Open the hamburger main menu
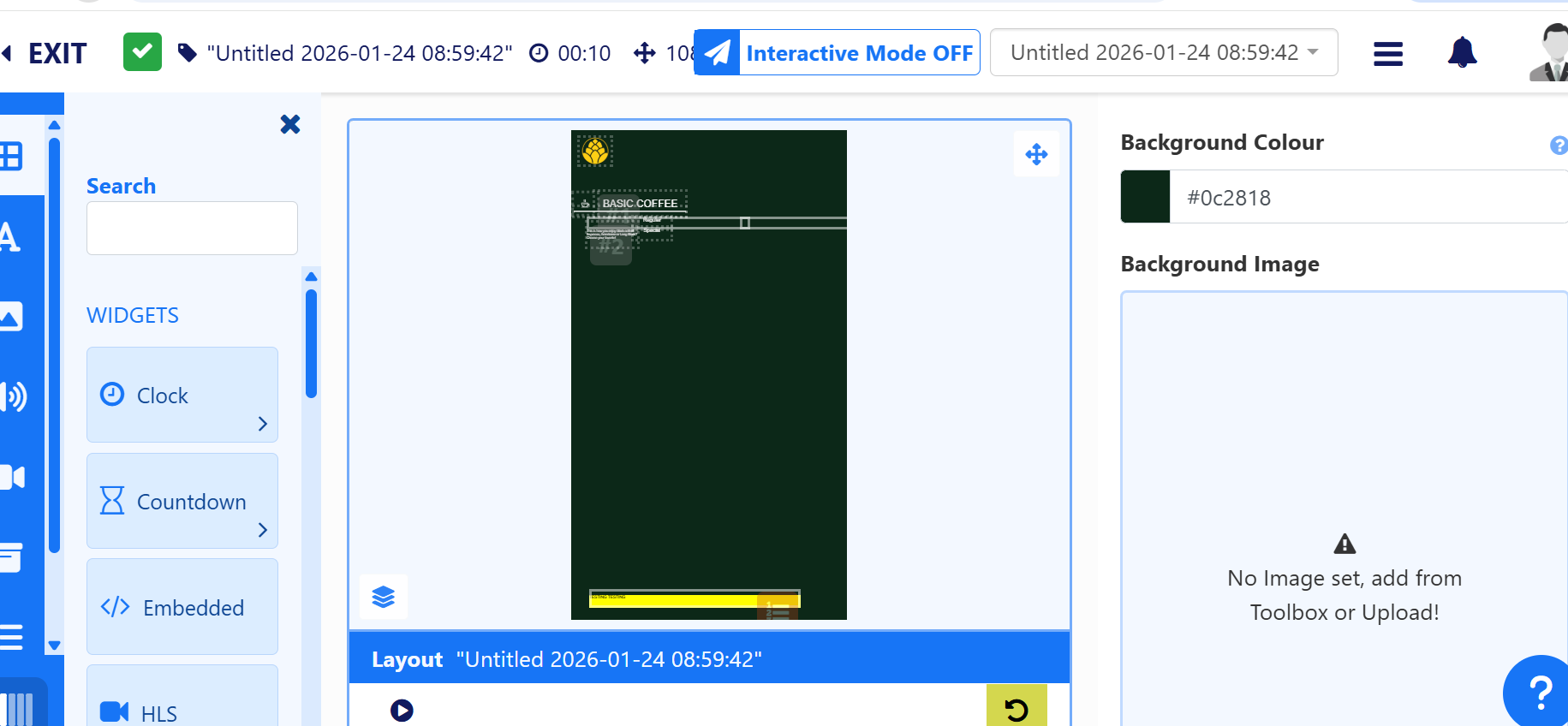 (1387, 54)
